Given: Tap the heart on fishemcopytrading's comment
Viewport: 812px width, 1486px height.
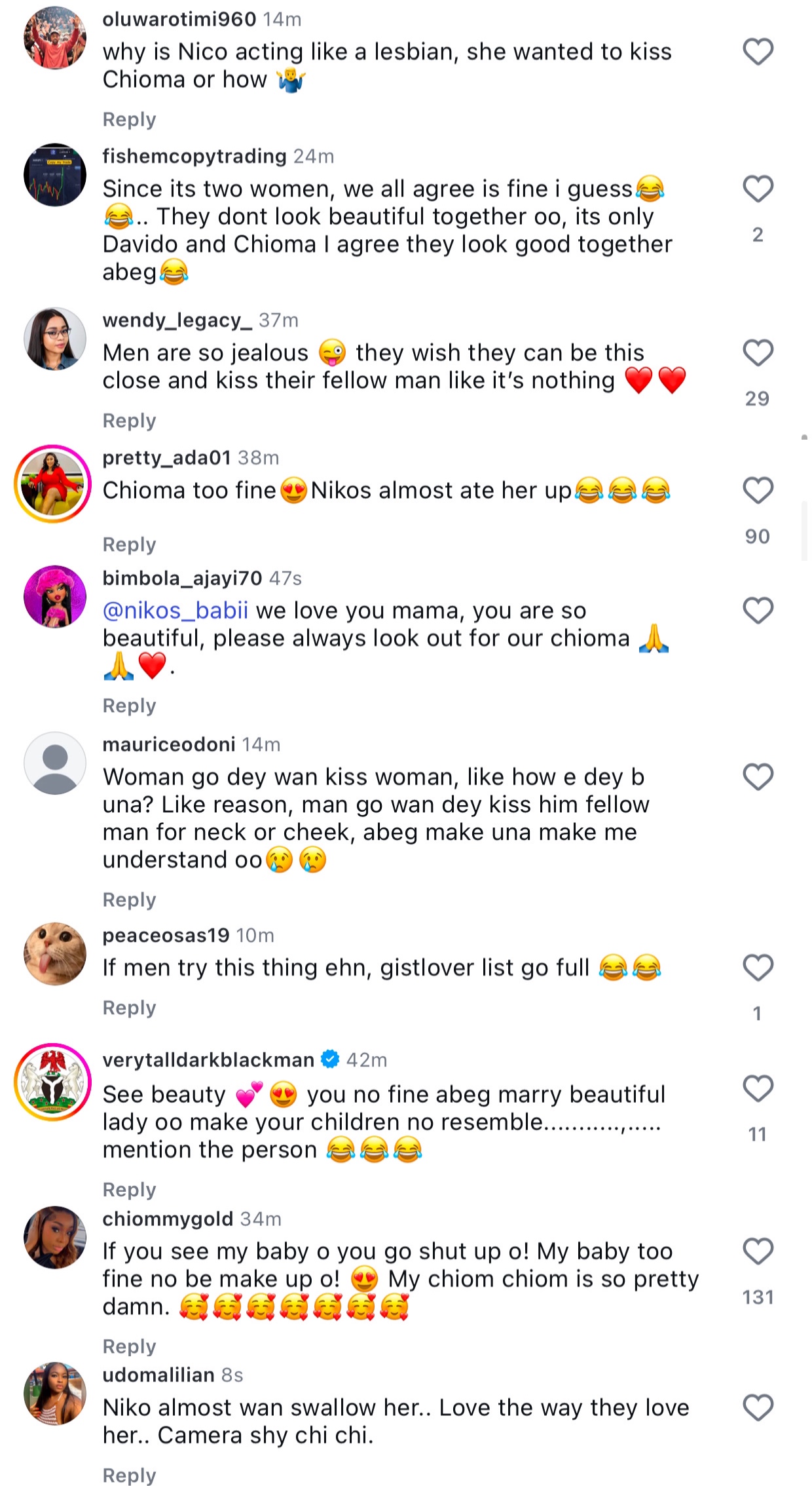Looking at the screenshot, I should [758, 189].
